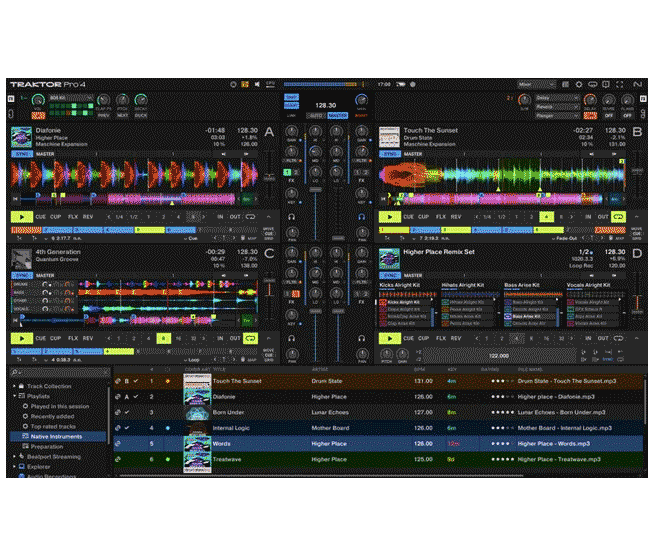Open Deck C cue type Loop dropdown

point(192,360)
